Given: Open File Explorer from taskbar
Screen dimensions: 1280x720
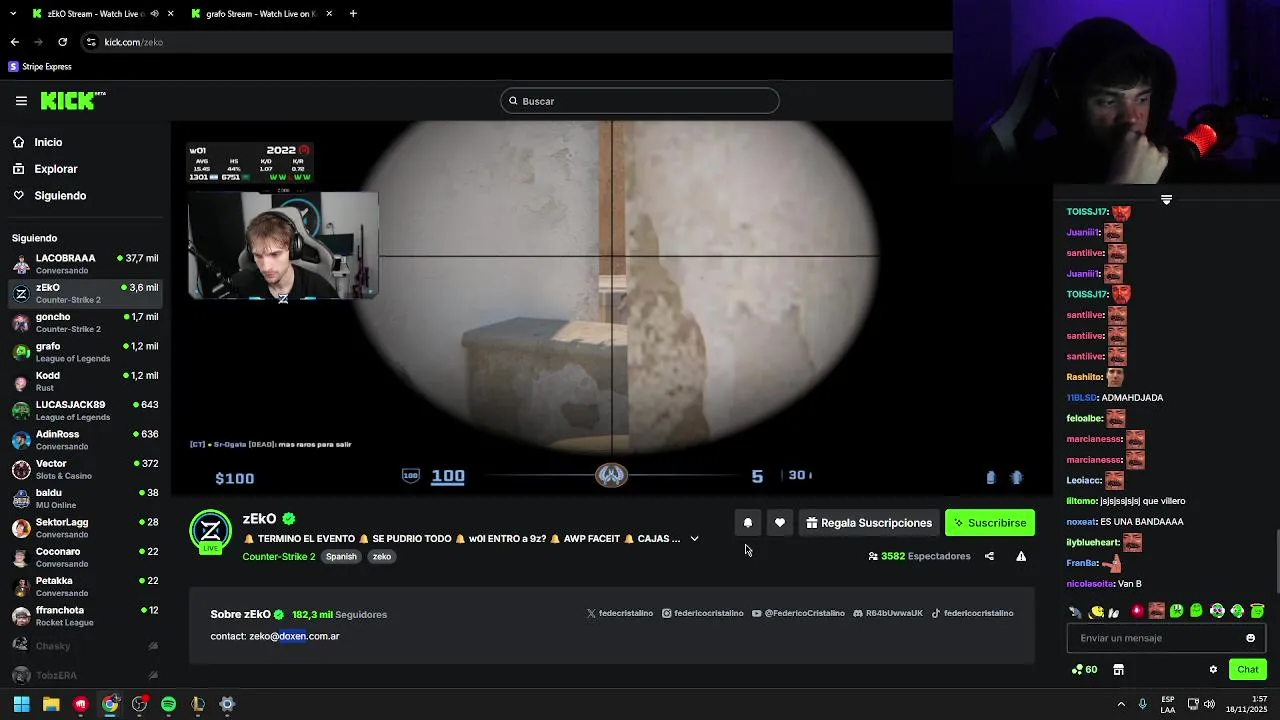Looking at the screenshot, I should click(x=51, y=704).
